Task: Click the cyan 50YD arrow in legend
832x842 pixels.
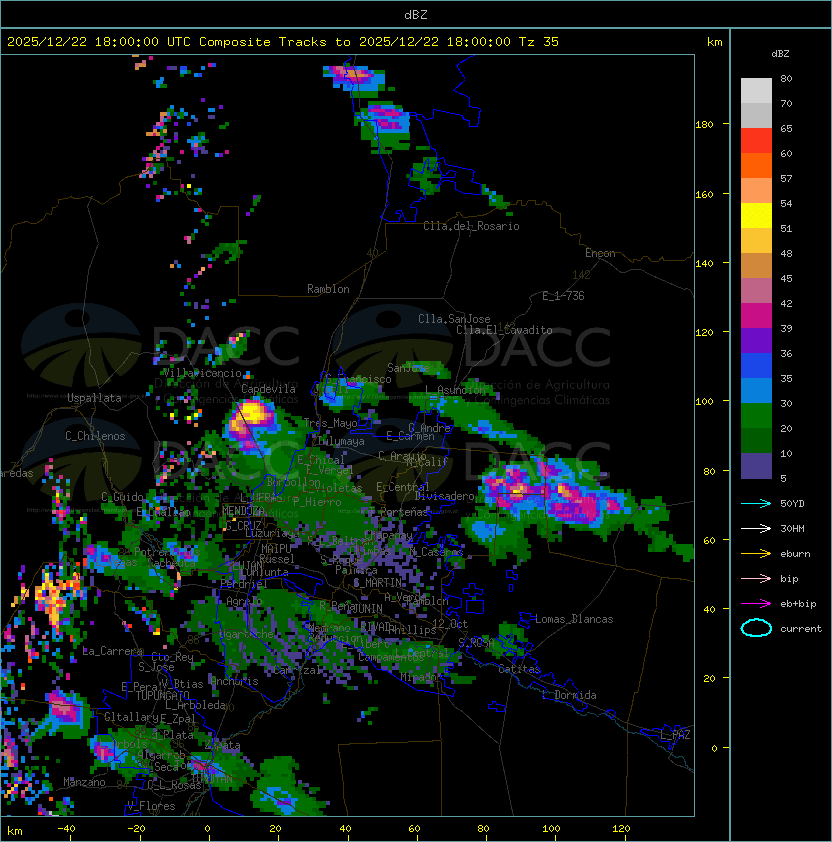Action: pyautogui.click(x=756, y=503)
